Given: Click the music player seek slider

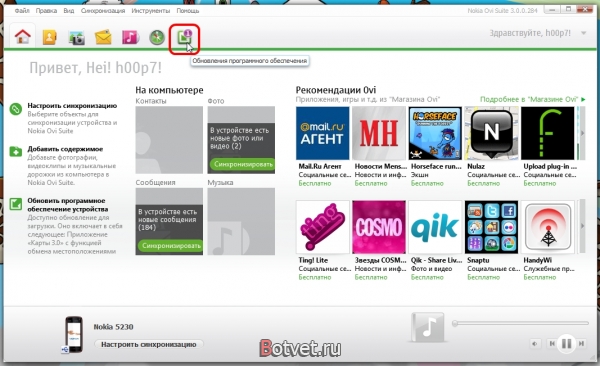Looking at the screenshot, I should pos(520,324).
